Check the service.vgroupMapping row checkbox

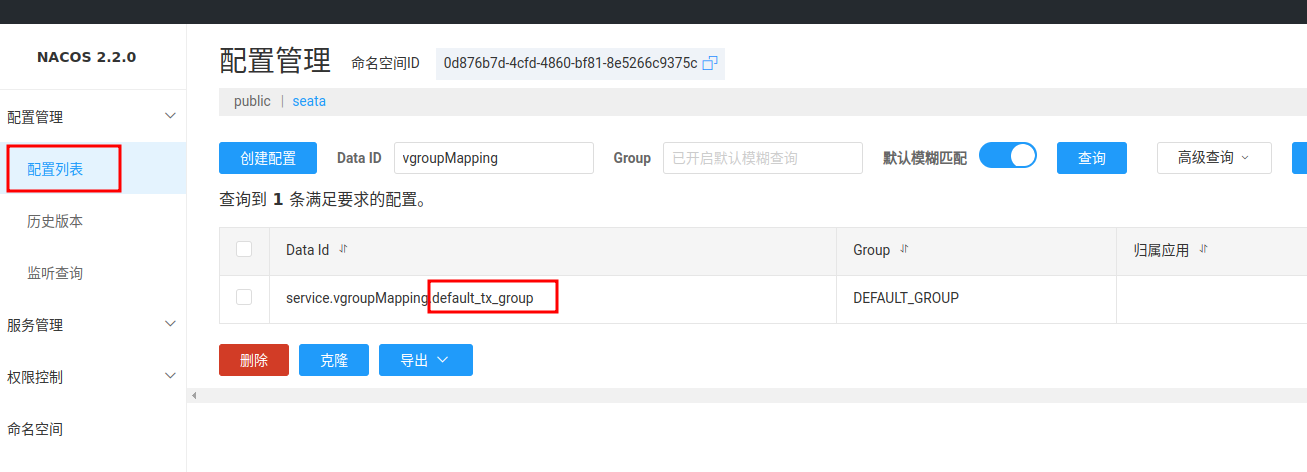point(244,297)
